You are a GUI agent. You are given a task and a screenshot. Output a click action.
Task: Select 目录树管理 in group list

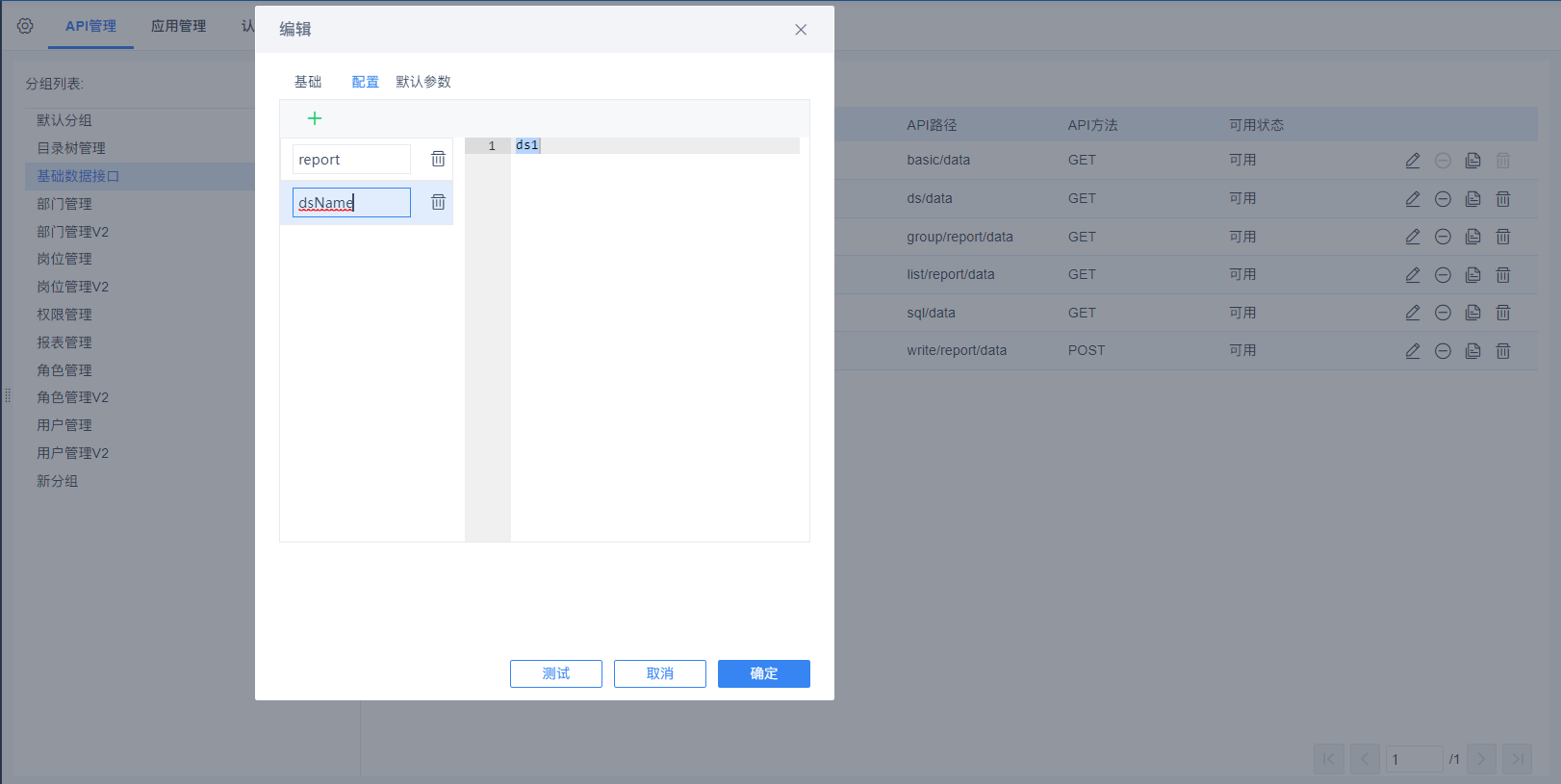click(x=71, y=148)
